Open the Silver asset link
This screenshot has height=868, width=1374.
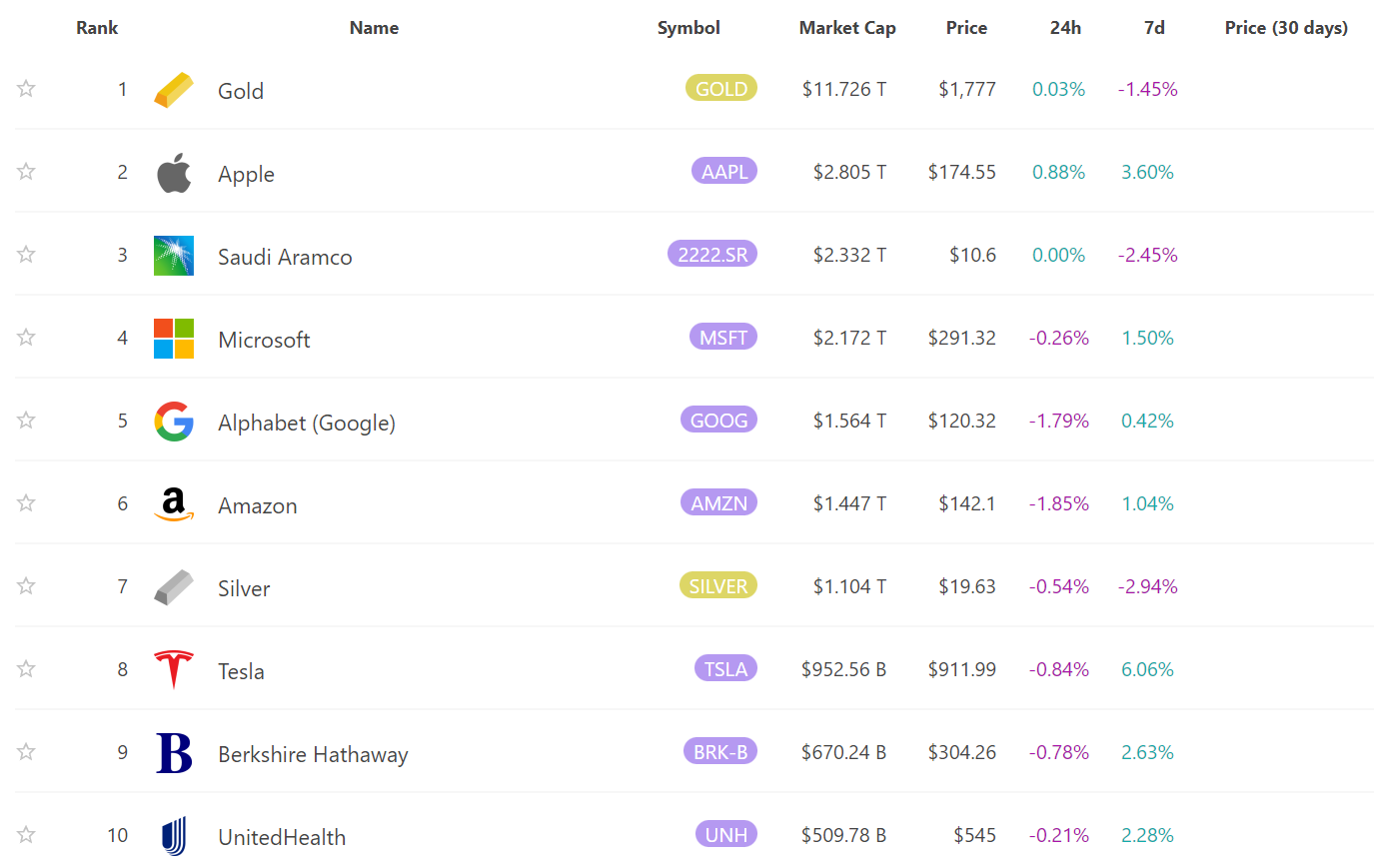(x=244, y=588)
